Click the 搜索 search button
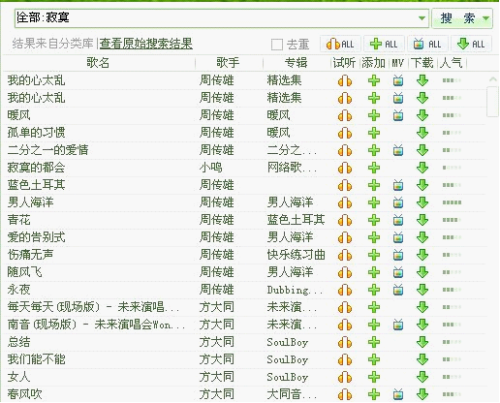Screen dimensions: 500x403 pos(457,18)
